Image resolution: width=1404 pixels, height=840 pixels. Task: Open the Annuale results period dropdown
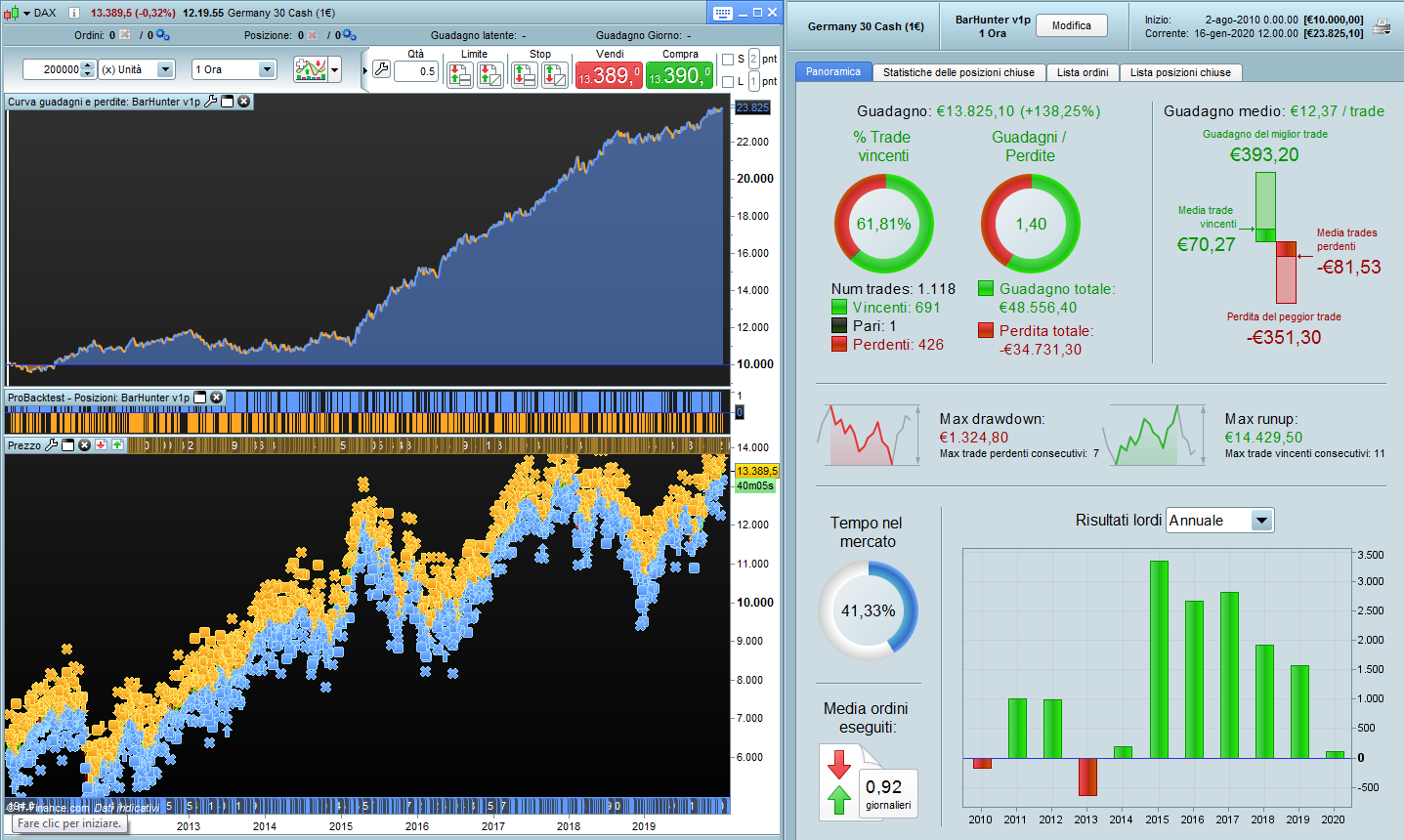(1220, 521)
